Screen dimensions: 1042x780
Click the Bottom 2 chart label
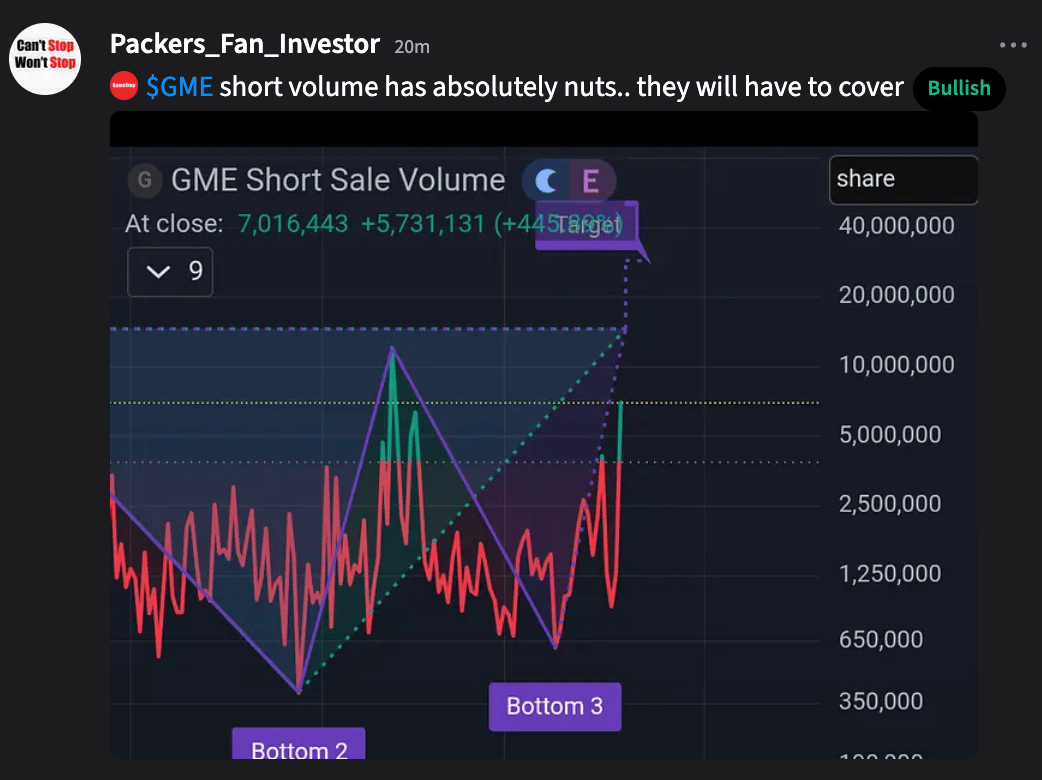point(299,744)
